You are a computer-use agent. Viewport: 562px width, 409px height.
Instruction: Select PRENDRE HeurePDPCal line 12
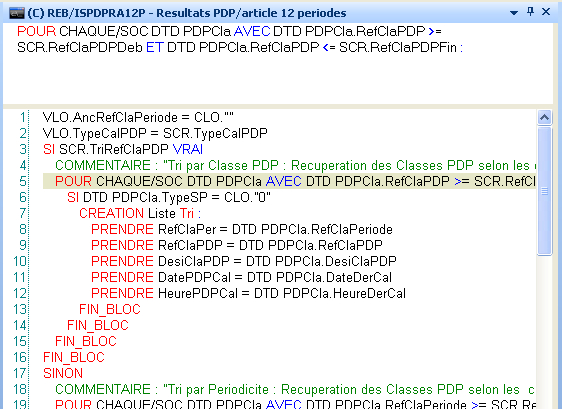click(x=248, y=294)
